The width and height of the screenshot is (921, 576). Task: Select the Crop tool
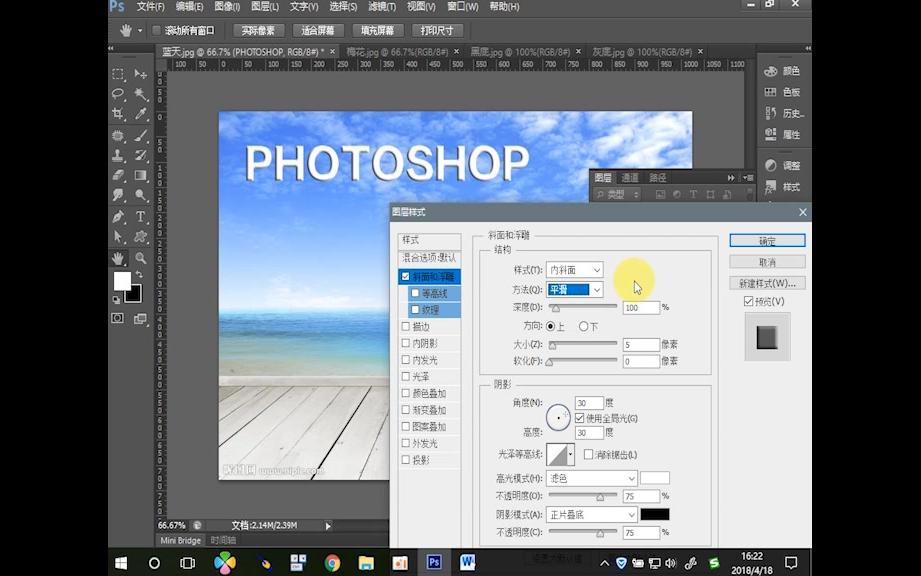[118, 112]
